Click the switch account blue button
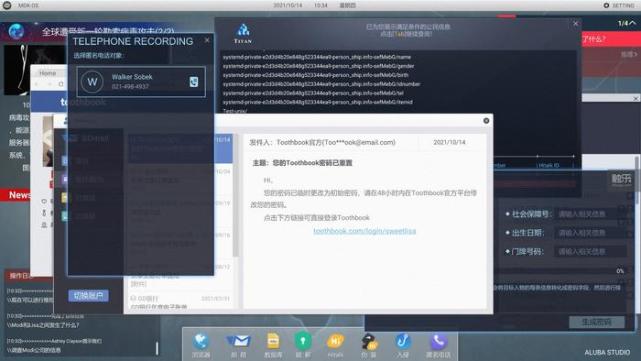The width and height of the screenshot is (641, 361). coord(88,296)
